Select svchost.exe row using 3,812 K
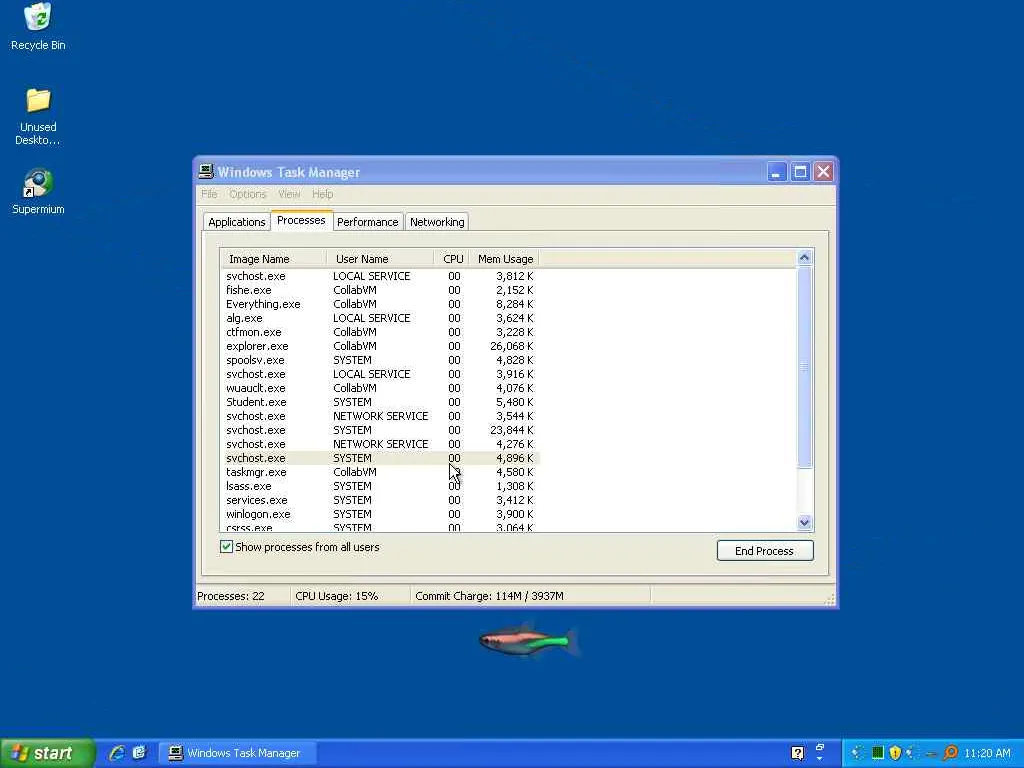This screenshot has height=768, width=1024. click(380, 276)
